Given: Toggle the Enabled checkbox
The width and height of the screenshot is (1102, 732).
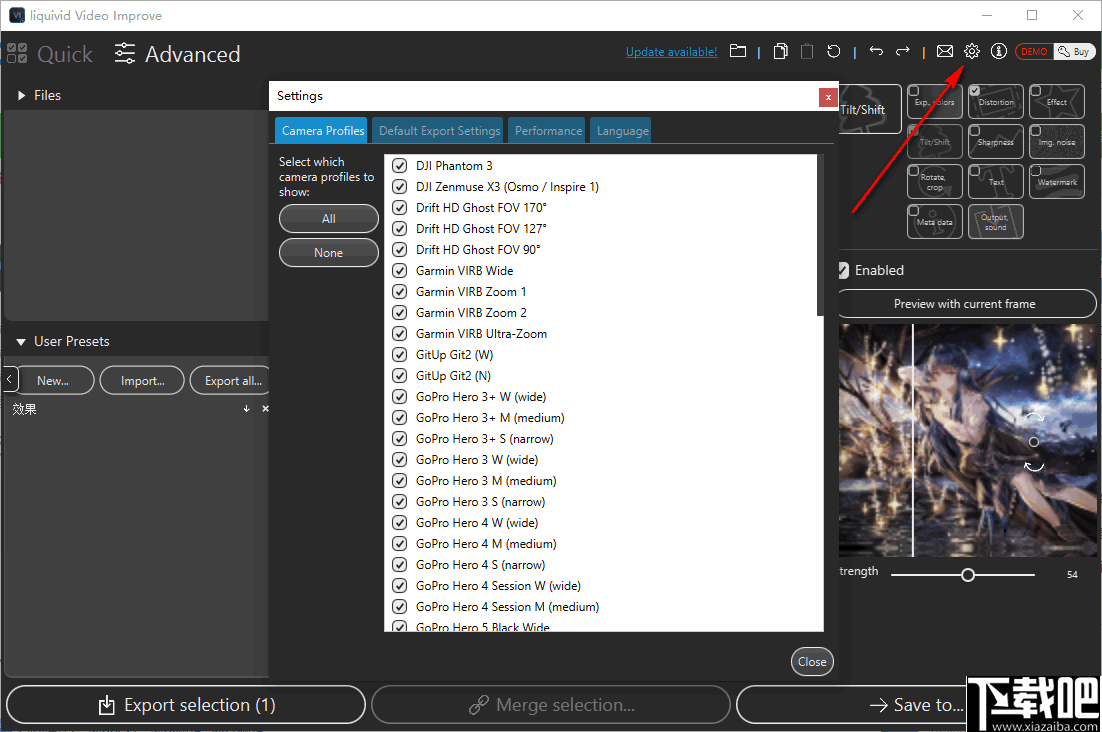Looking at the screenshot, I should click(843, 270).
